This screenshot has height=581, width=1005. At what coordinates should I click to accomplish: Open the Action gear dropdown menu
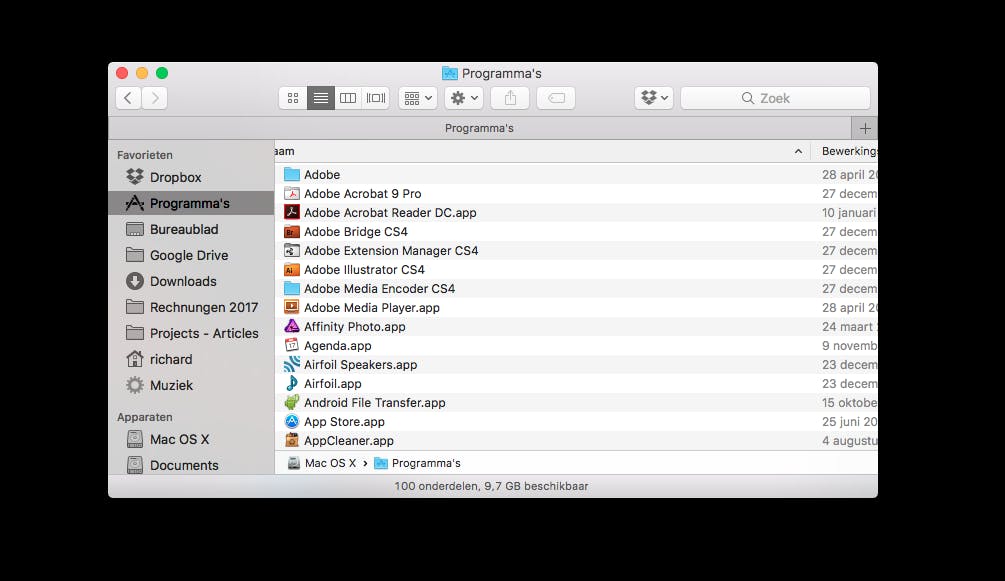pyautogui.click(x=465, y=98)
